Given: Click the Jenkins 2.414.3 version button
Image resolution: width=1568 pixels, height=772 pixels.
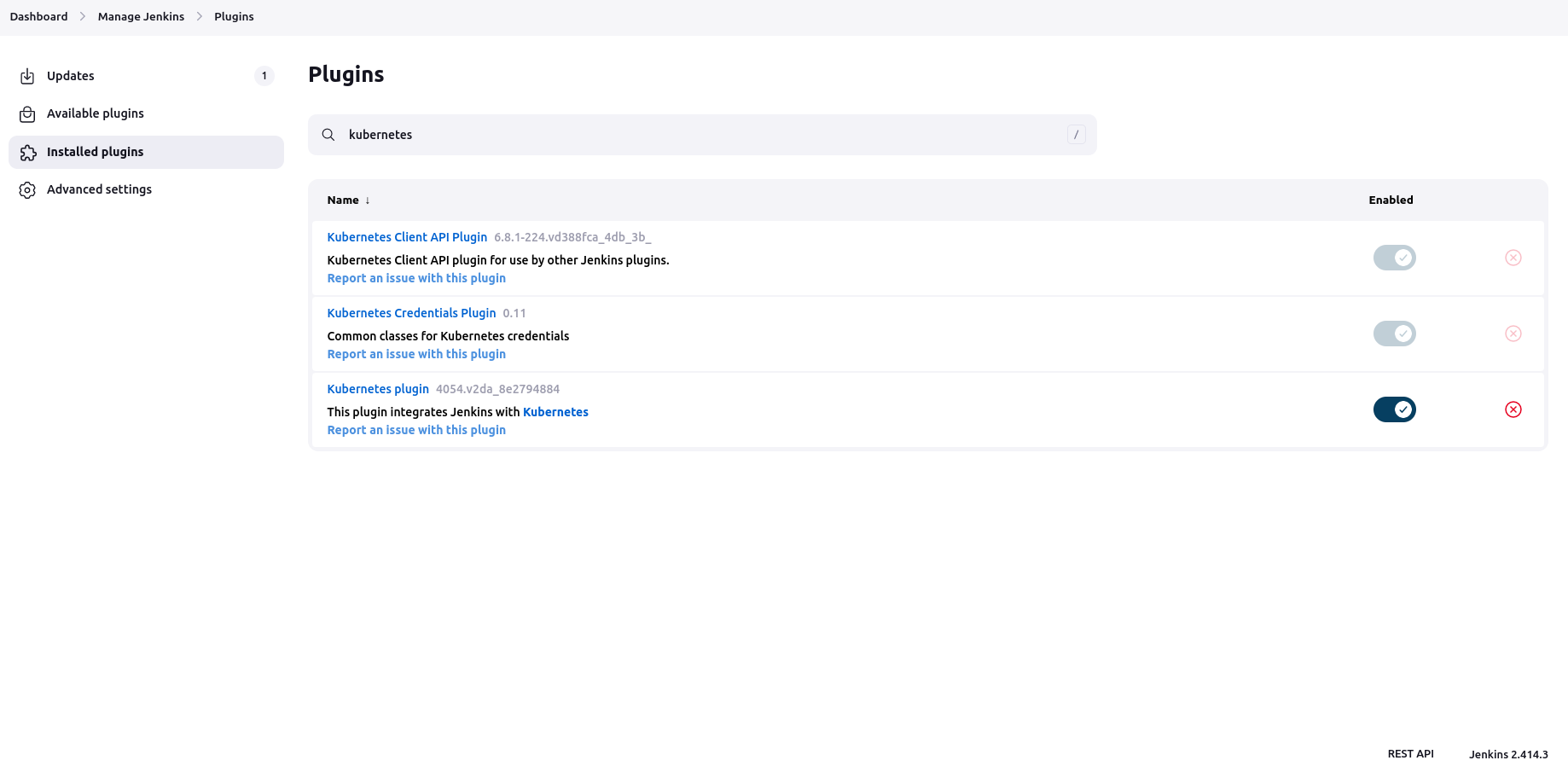Looking at the screenshot, I should point(1508,754).
